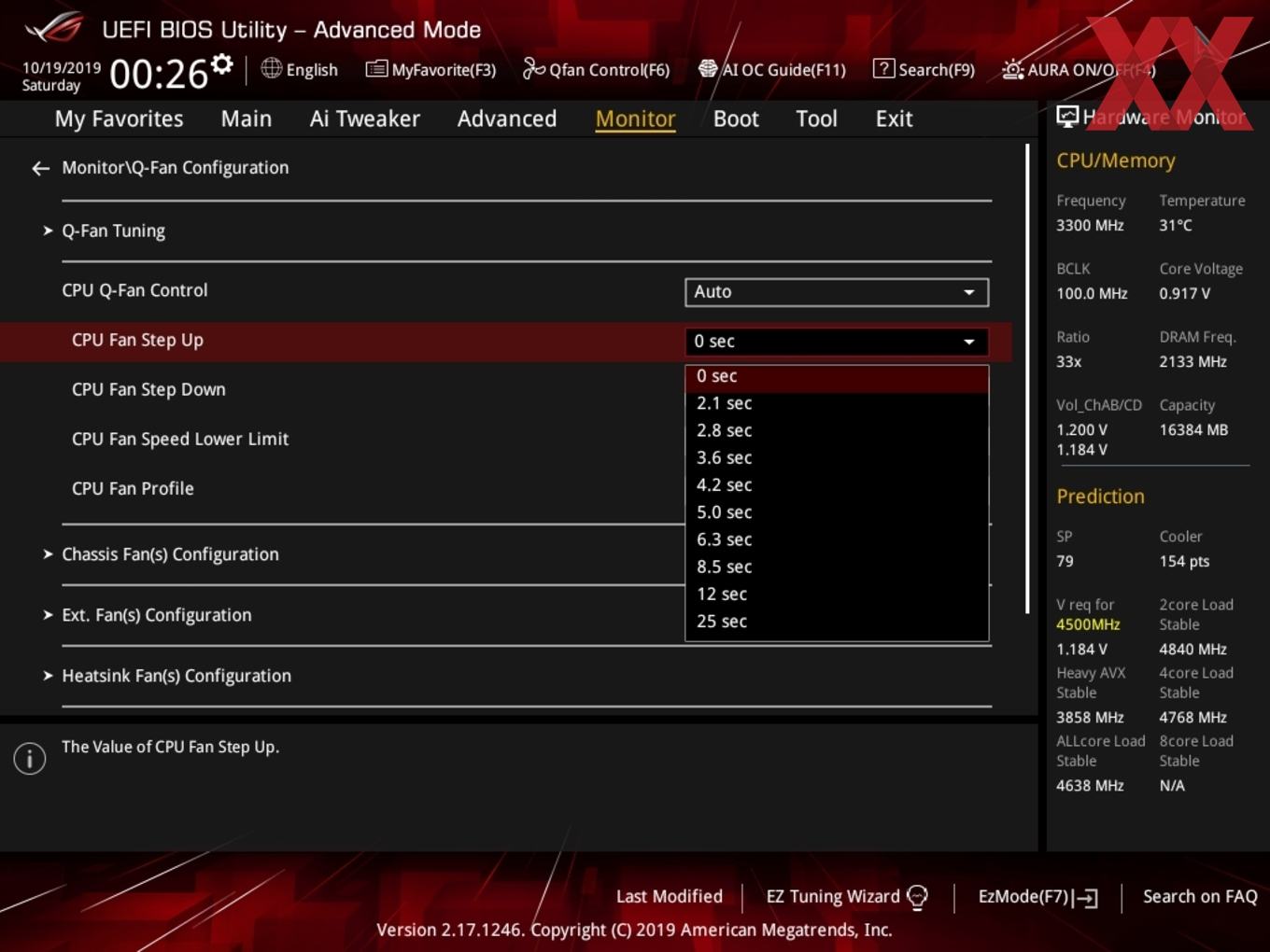Click the Temperature 31°C reading
This screenshot has height=952, width=1270.
coord(1176,225)
